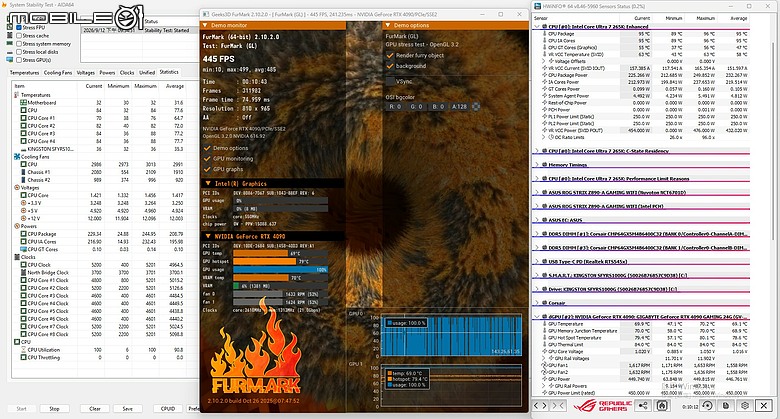Click HWiNFO GPU Temperature sensor icon
Viewport: 780px width, 419px height.
pyautogui.click(x=544, y=324)
